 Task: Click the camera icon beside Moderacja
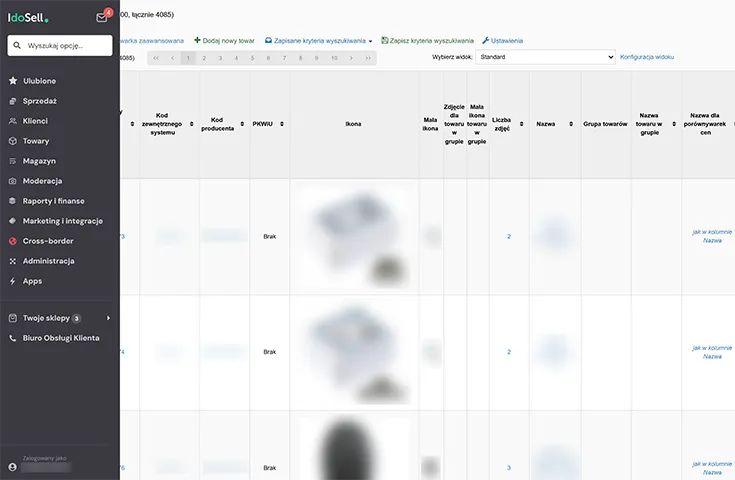pos(13,181)
